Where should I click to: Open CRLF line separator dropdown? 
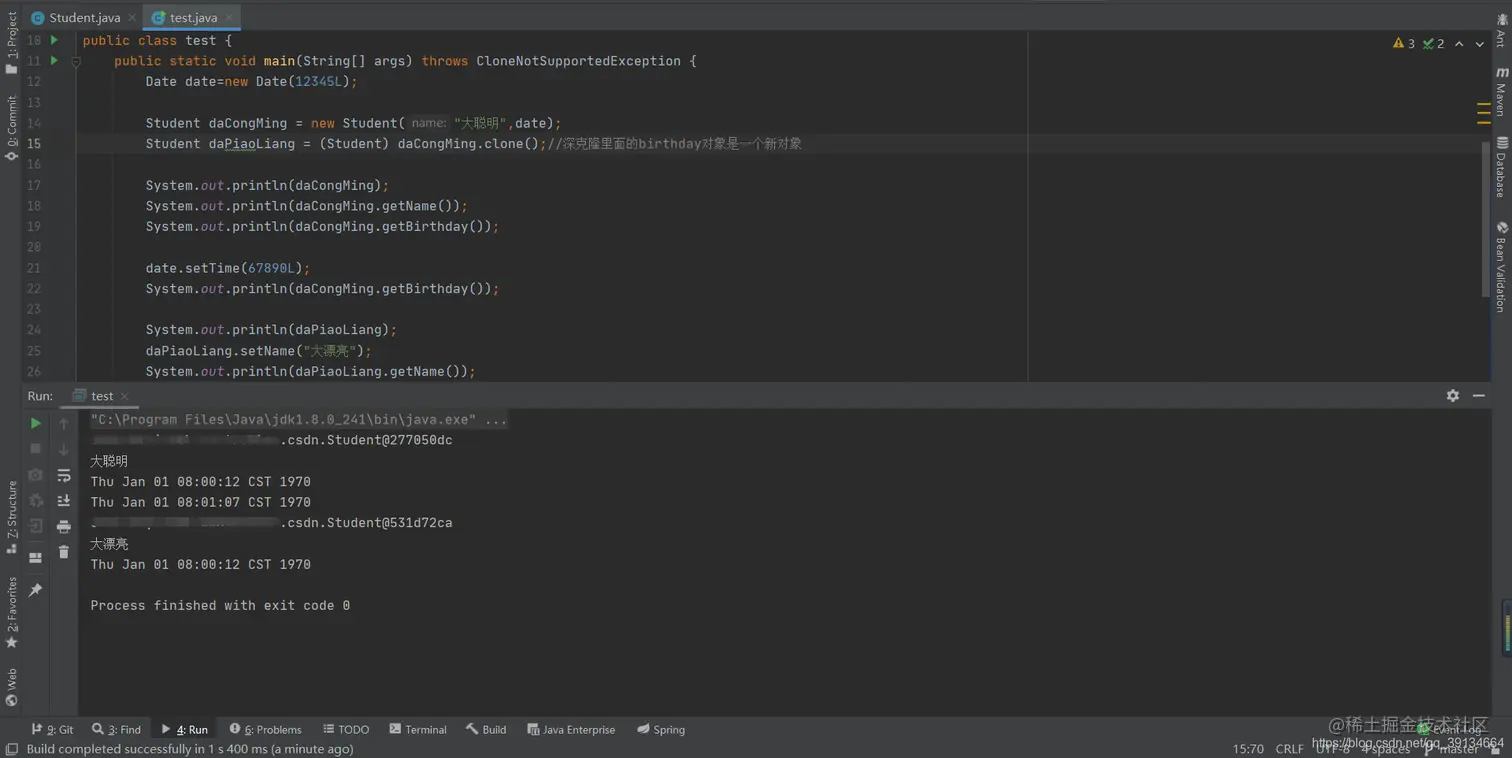[1289, 749]
